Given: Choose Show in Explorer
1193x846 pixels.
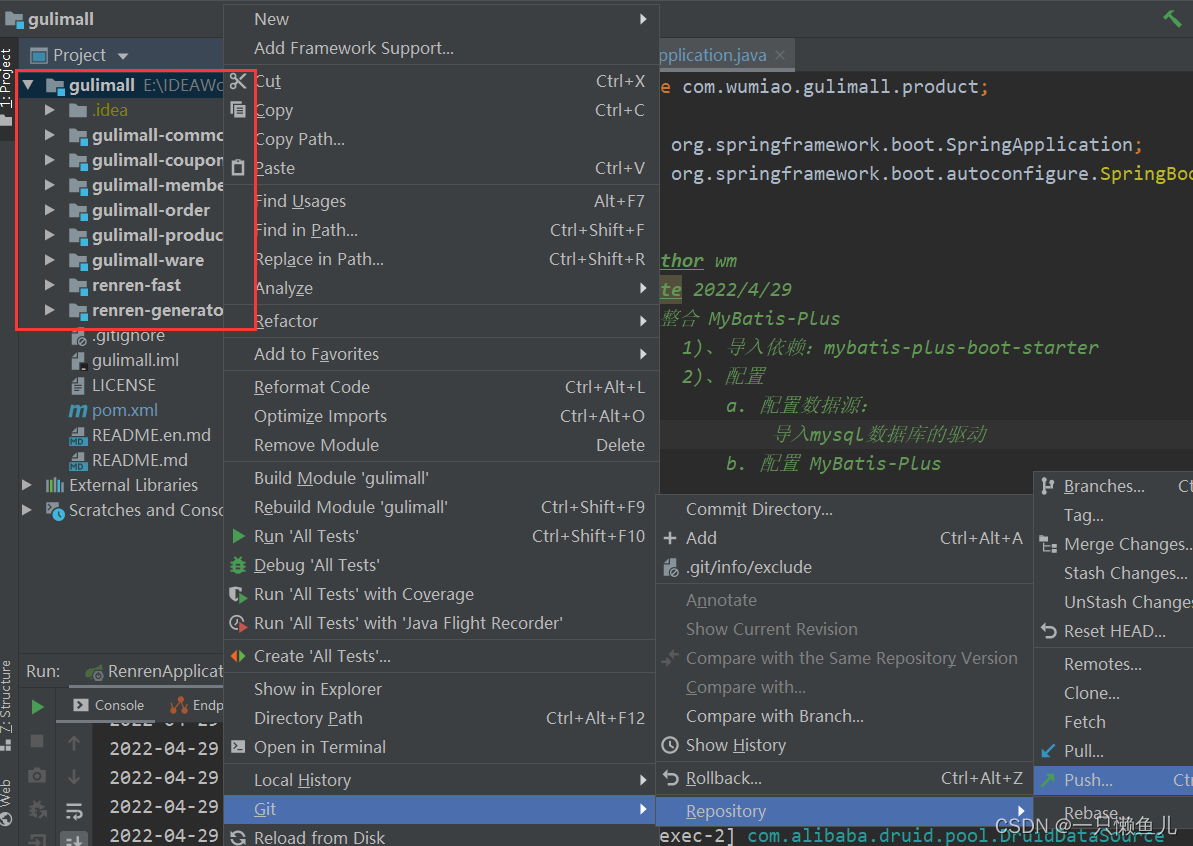Looking at the screenshot, I should click(x=441, y=689).
